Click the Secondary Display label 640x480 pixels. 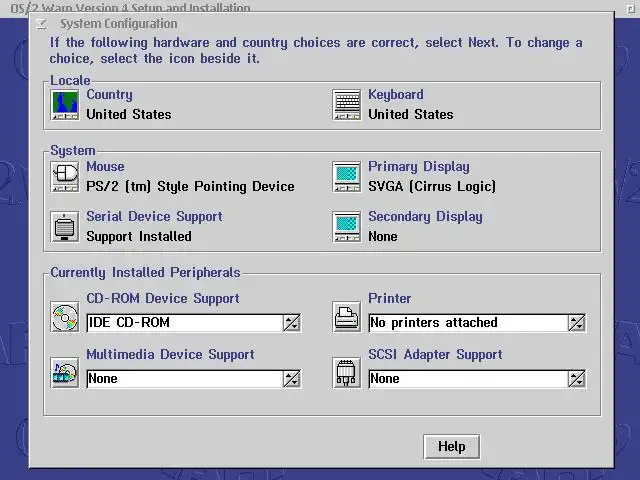pyautogui.click(x=425, y=217)
